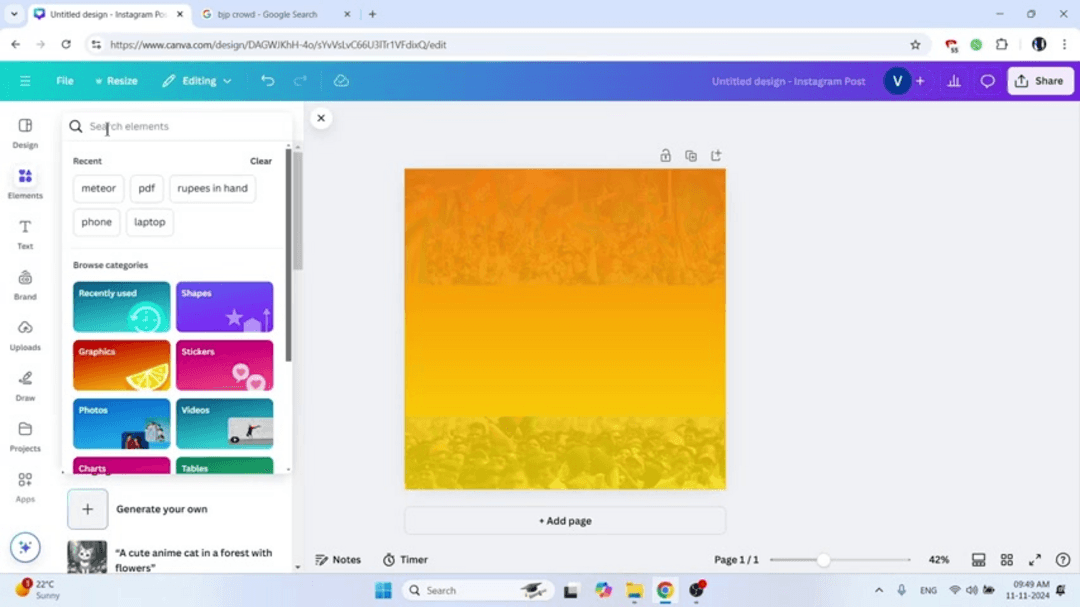Switch to bjp crowd Google Search tab
1080x607 pixels.
point(270,15)
